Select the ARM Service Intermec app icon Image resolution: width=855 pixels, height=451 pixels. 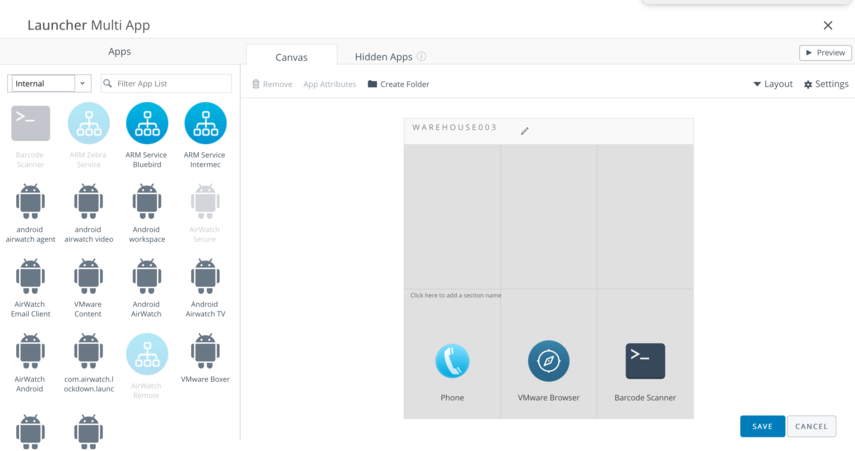(205, 124)
